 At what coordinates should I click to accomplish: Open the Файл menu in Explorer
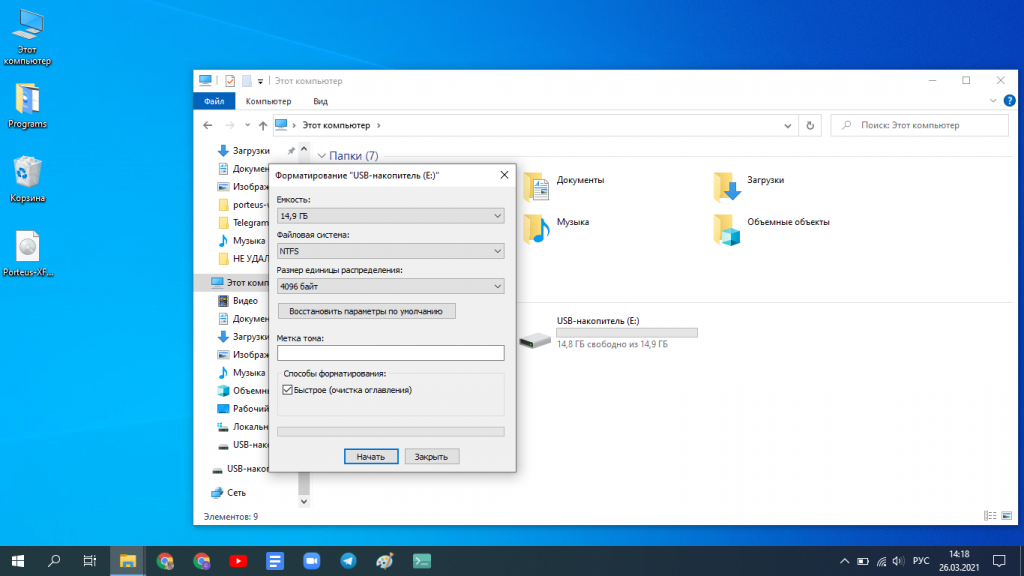(x=213, y=101)
